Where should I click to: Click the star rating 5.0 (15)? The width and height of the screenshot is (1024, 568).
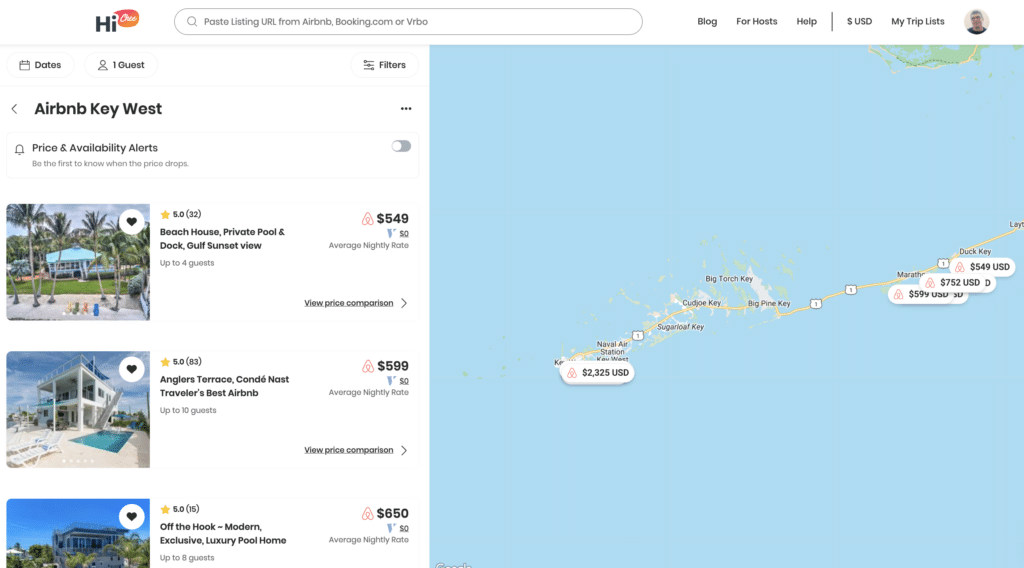click(180, 509)
